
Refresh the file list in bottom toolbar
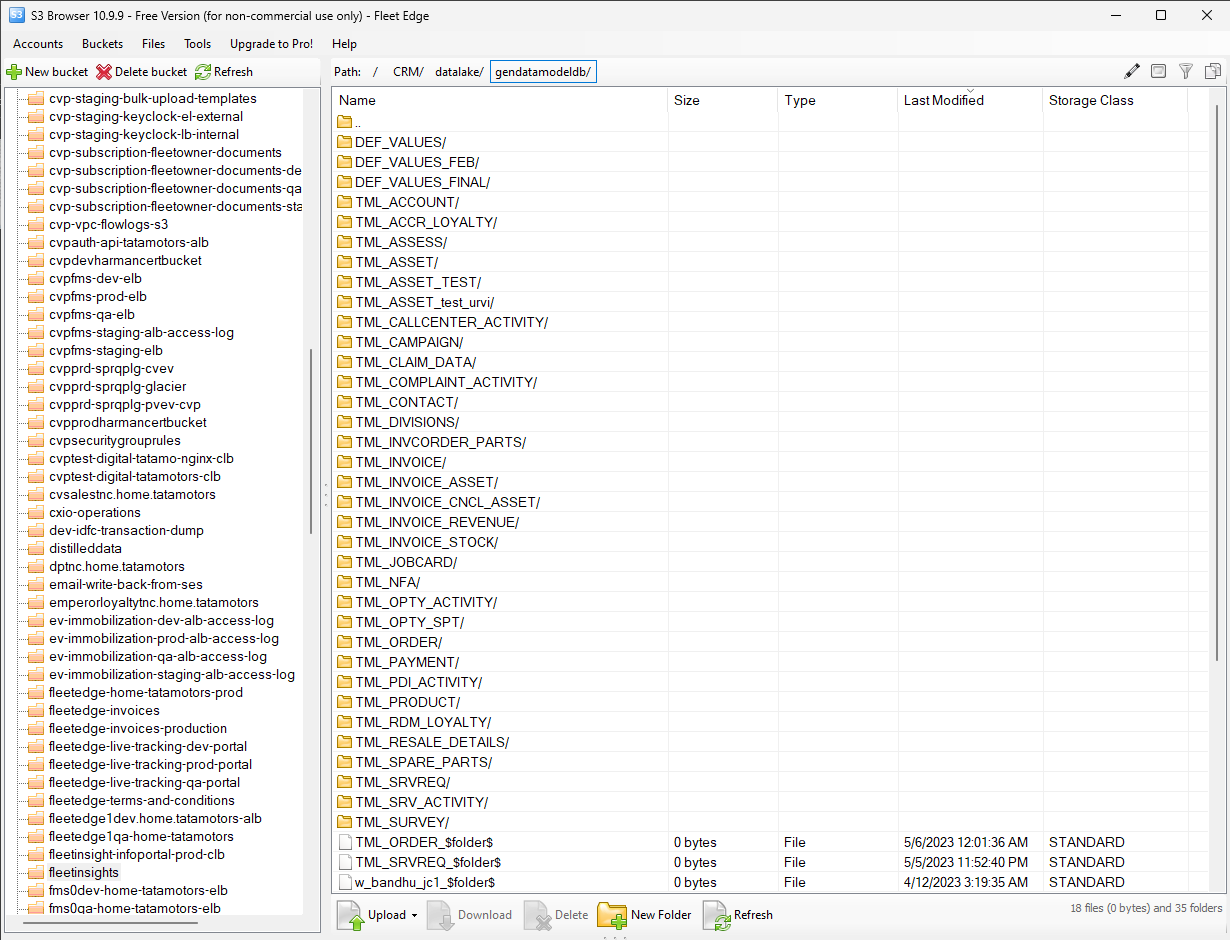point(738,915)
